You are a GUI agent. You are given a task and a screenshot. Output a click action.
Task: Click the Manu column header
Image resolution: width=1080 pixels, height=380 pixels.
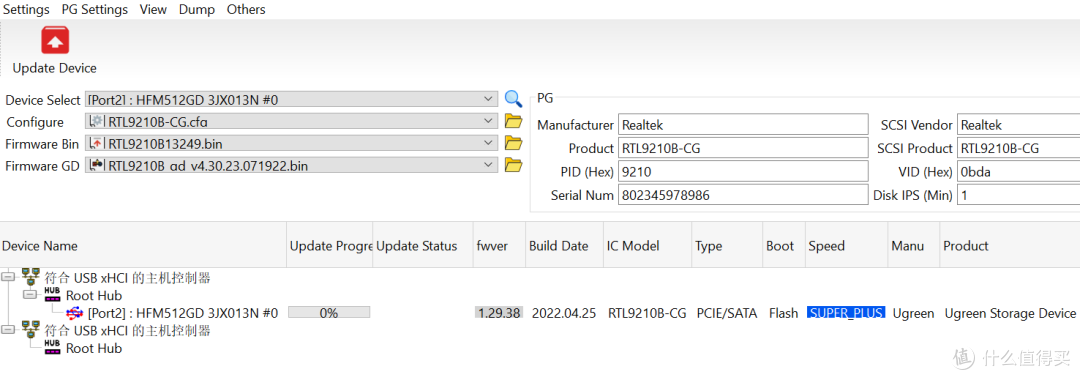[913, 246]
